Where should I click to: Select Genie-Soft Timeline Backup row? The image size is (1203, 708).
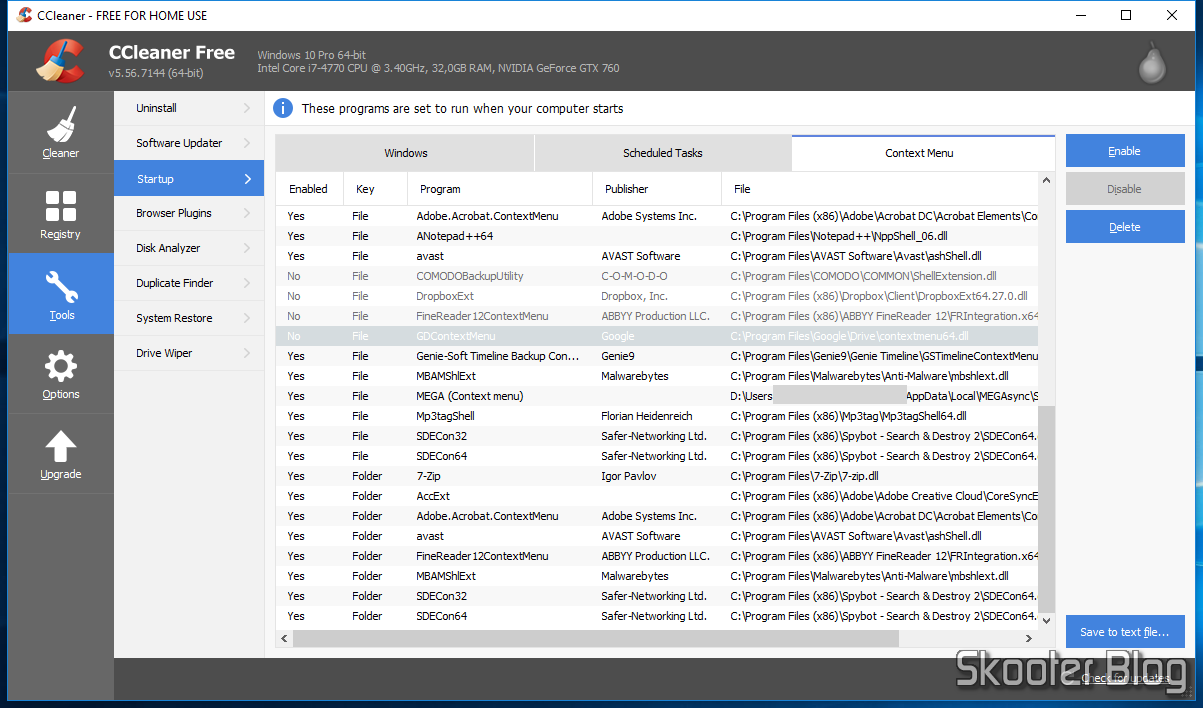[658, 356]
